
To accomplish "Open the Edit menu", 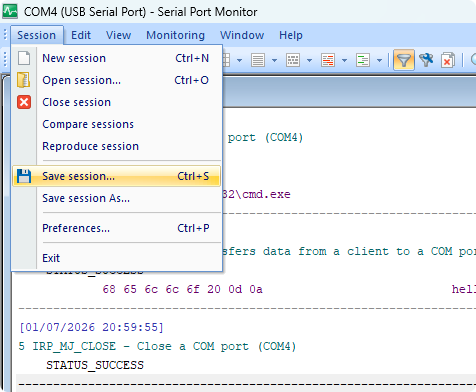I will click(81, 35).
